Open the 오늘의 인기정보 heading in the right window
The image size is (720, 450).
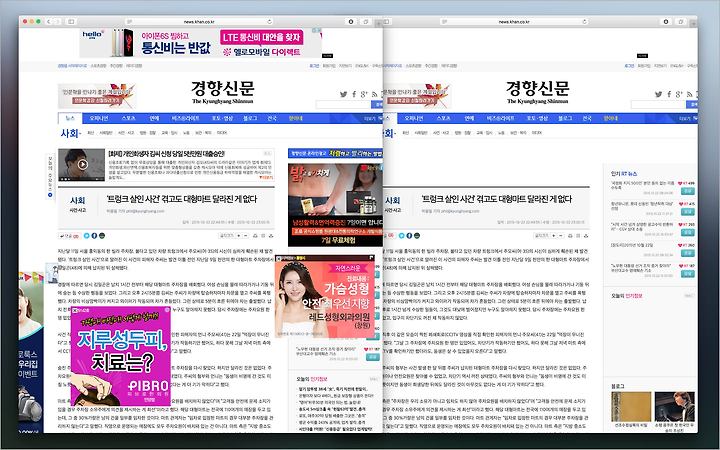tap(627, 296)
